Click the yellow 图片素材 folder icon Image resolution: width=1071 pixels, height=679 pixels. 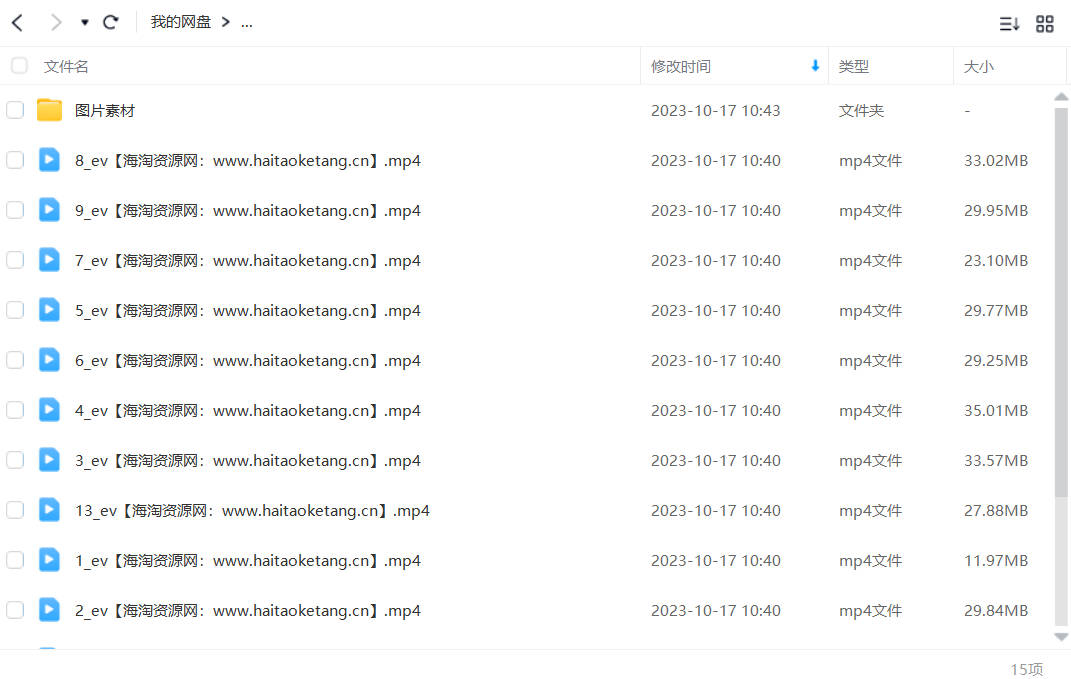pos(49,110)
